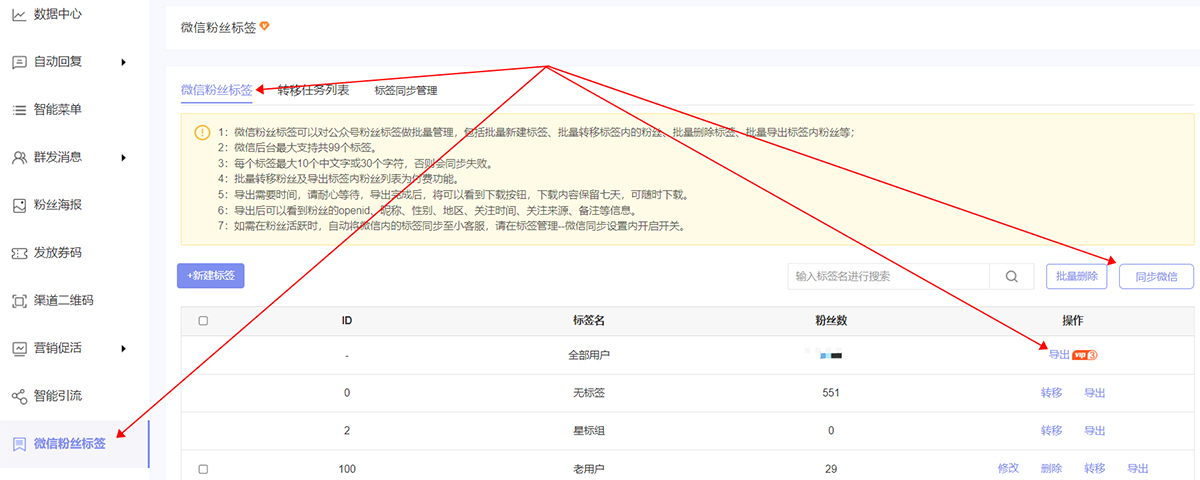Click the 标签名 column header
1200x480 pixels.
589,321
